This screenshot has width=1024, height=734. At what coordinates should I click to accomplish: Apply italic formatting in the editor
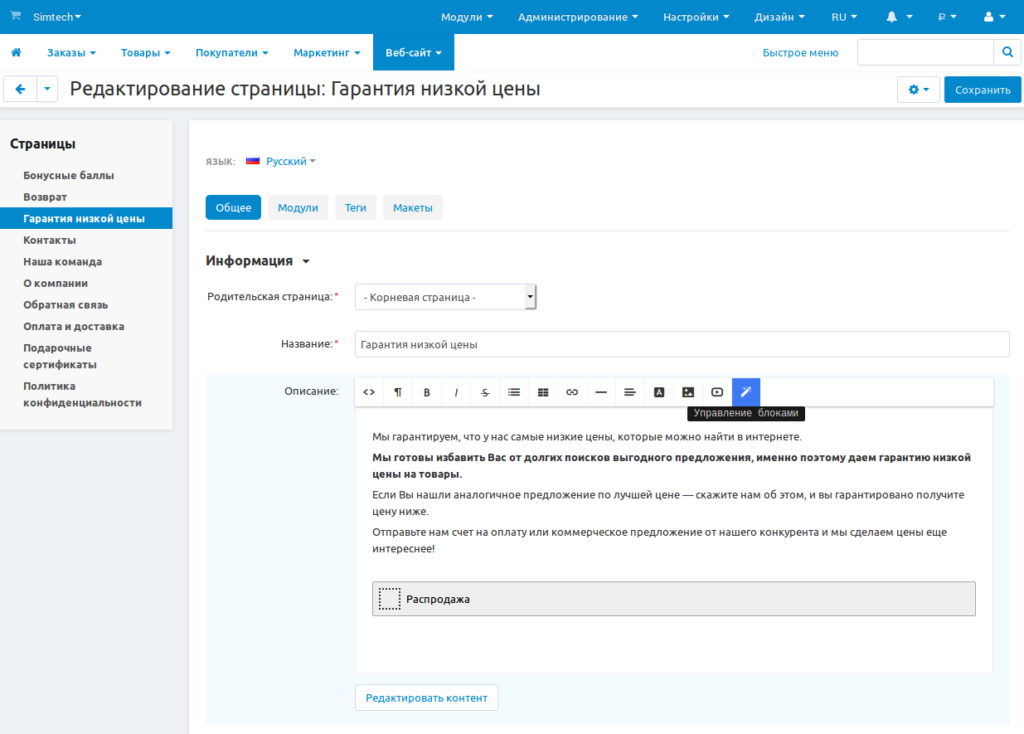(456, 392)
